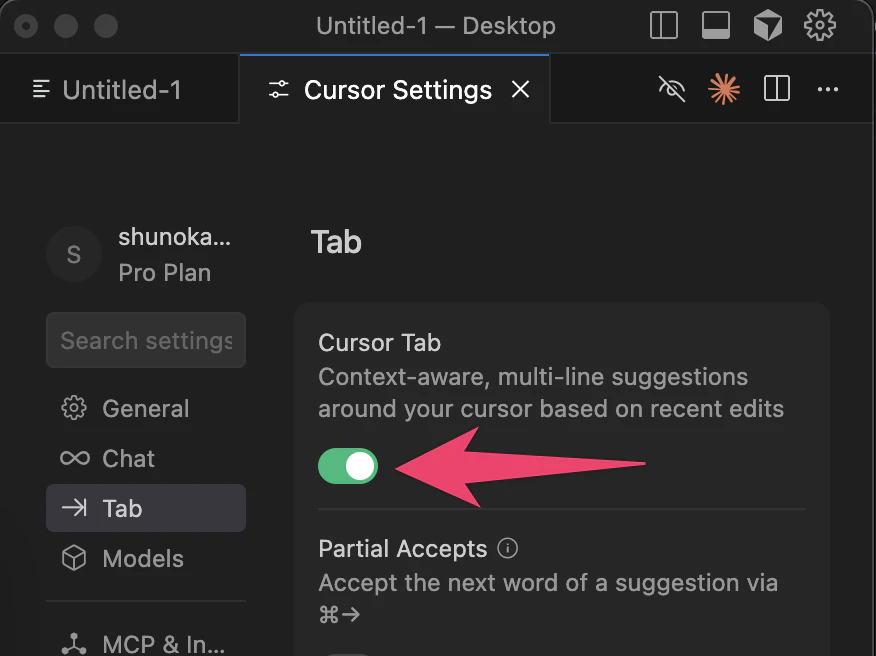Click the macOS minimize window button

tap(66, 26)
